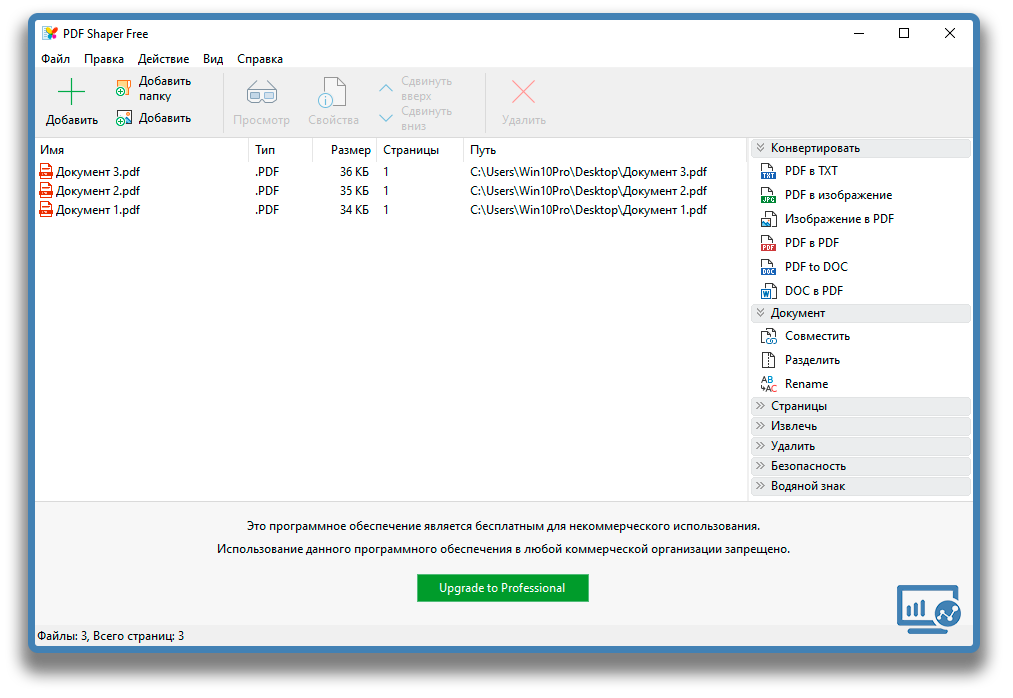Click Совместить merge icon
The image size is (1013, 698).
(x=768, y=336)
